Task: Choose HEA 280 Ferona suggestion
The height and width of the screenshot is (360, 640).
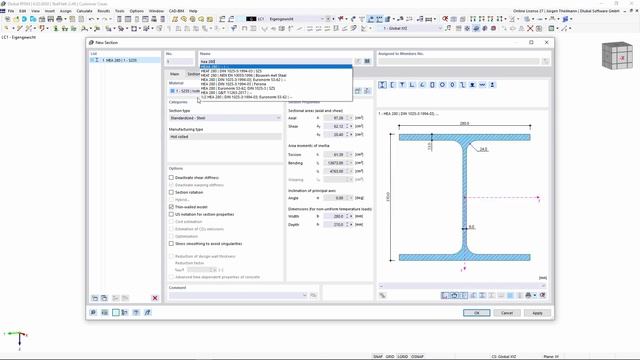Action: pos(276,84)
